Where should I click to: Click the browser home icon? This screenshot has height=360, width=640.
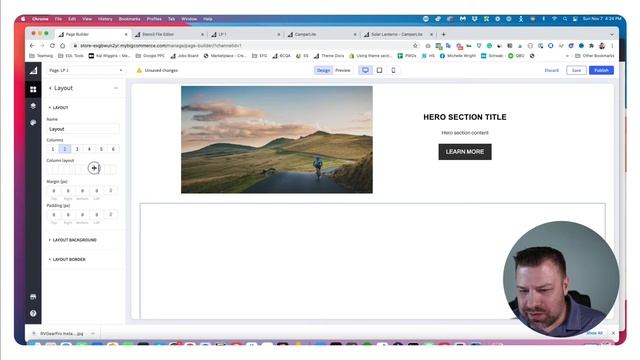click(62, 46)
